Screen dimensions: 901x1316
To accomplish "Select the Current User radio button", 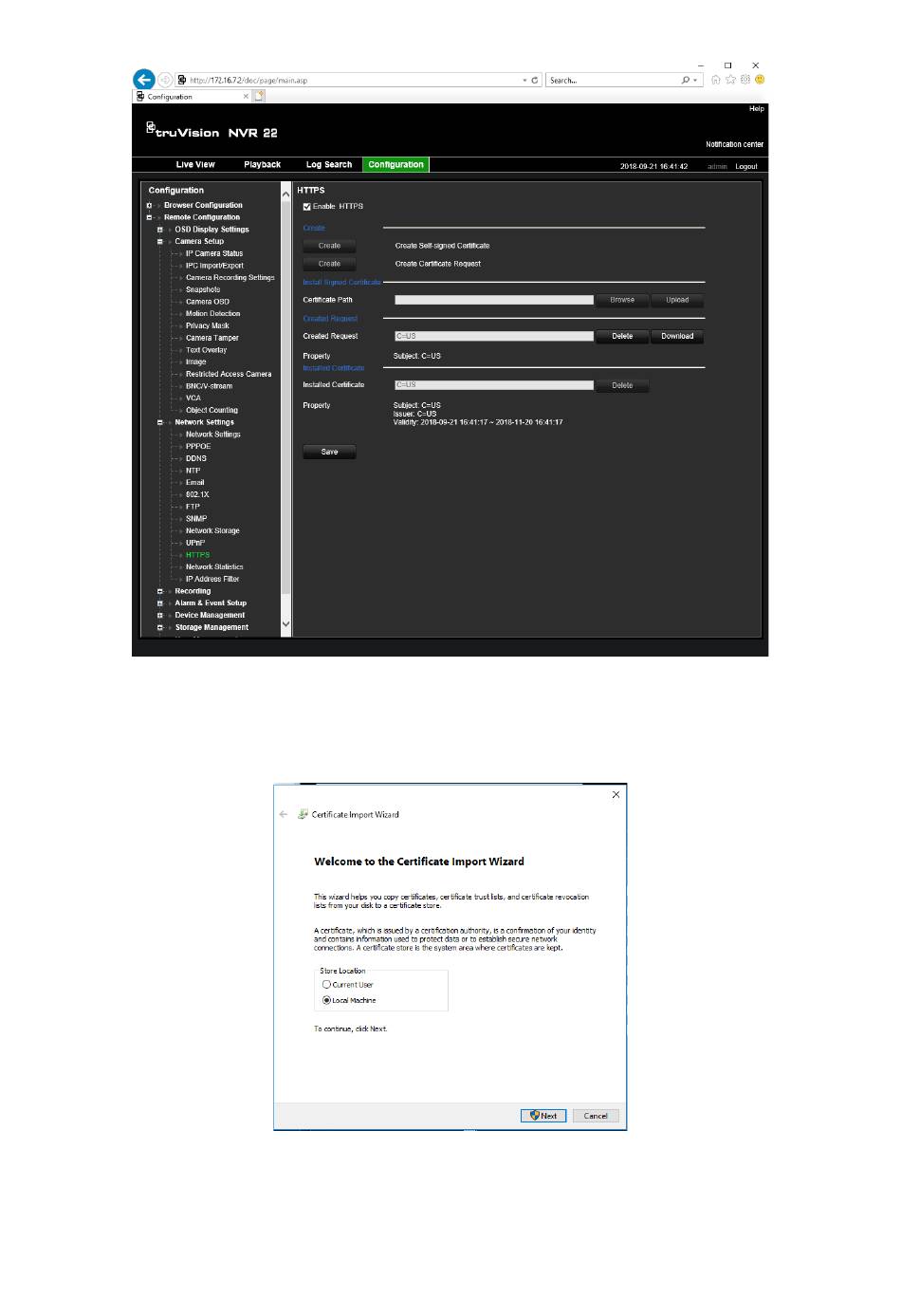I will pos(327,985).
